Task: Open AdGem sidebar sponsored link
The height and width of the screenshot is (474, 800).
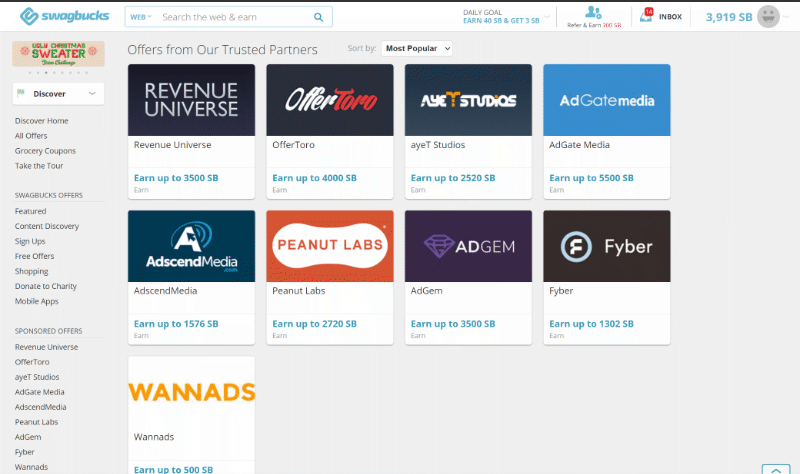Action: click(28, 437)
